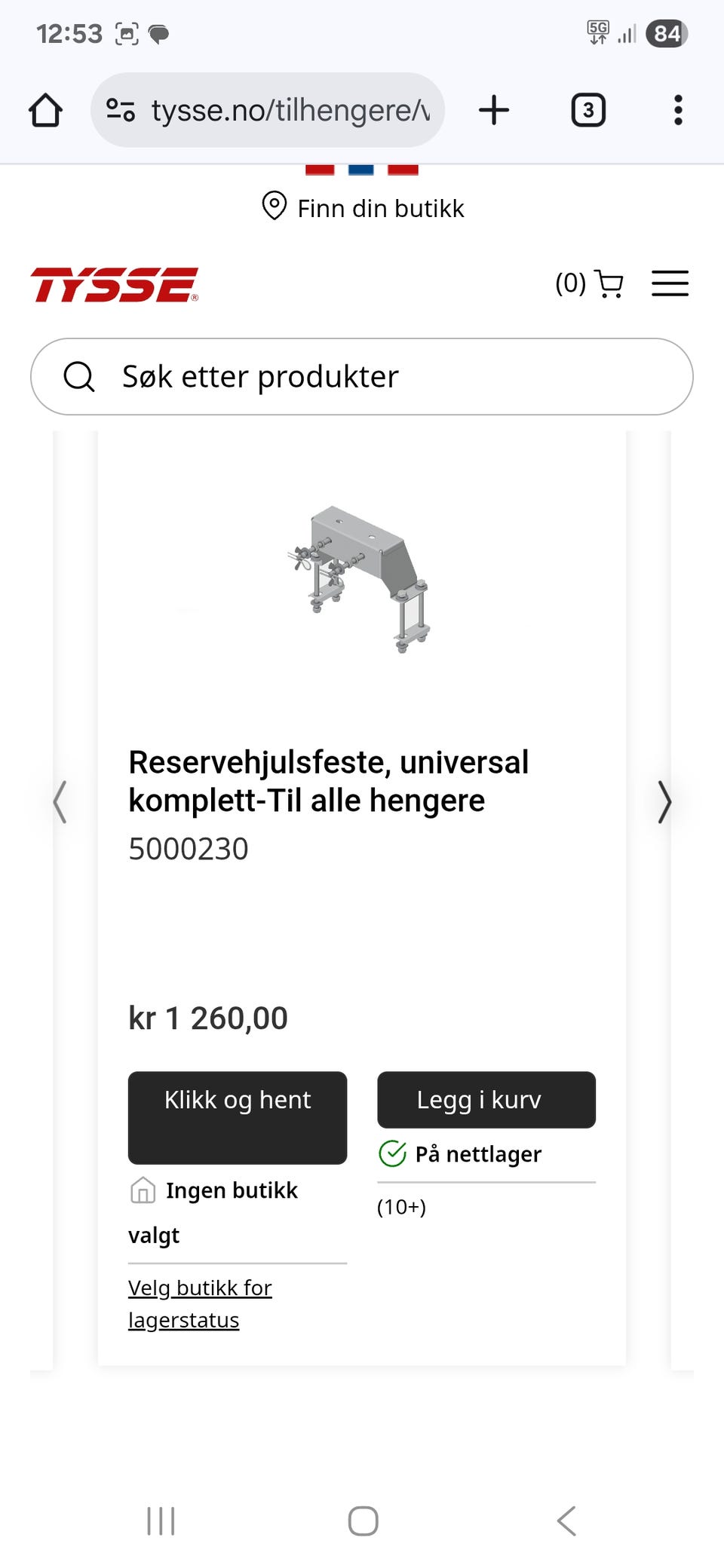This screenshot has width=724, height=1568.
Task: Tap the browser home icon
Action: (x=45, y=110)
